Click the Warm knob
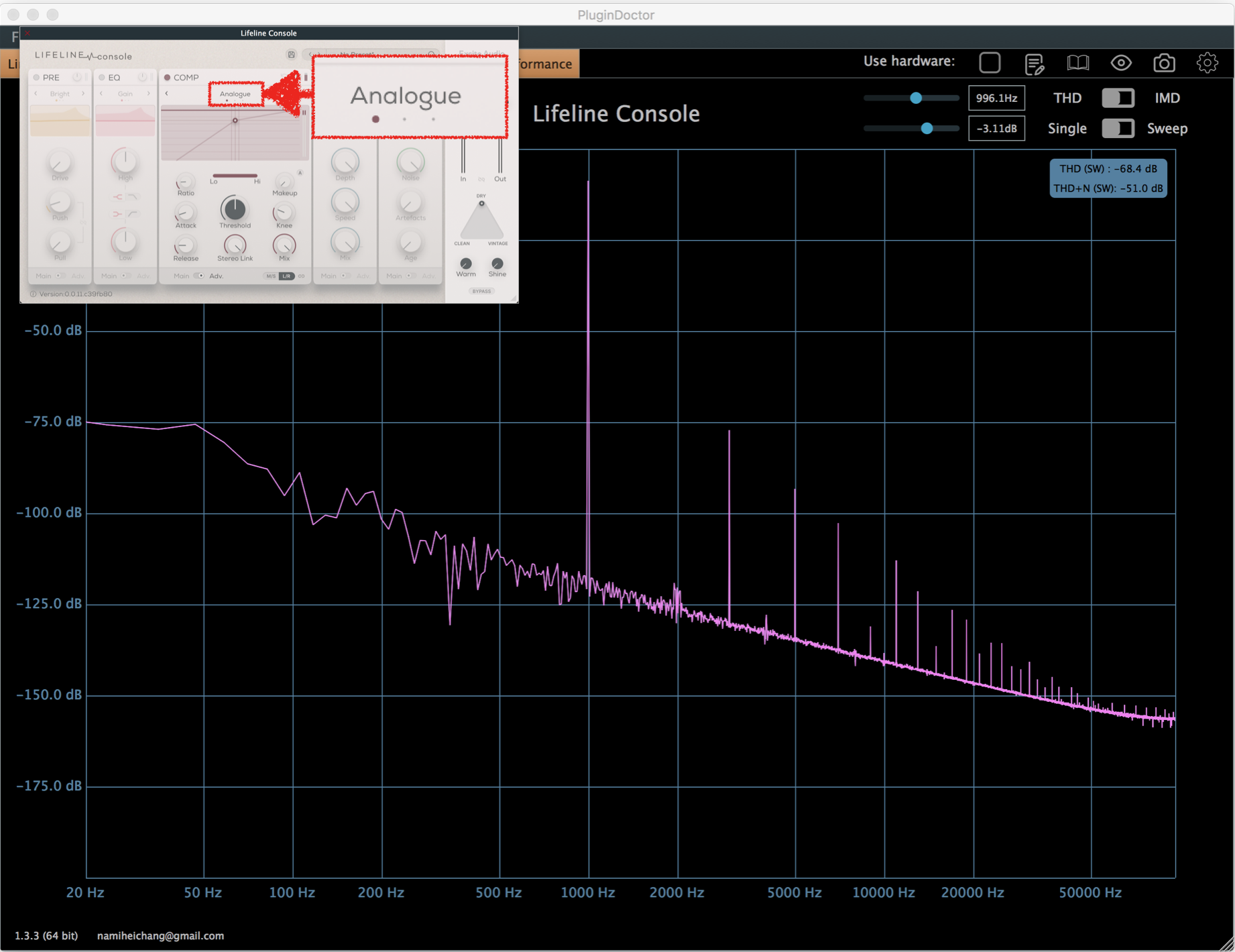The height and width of the screenshot is (952, 1235). 465,263
